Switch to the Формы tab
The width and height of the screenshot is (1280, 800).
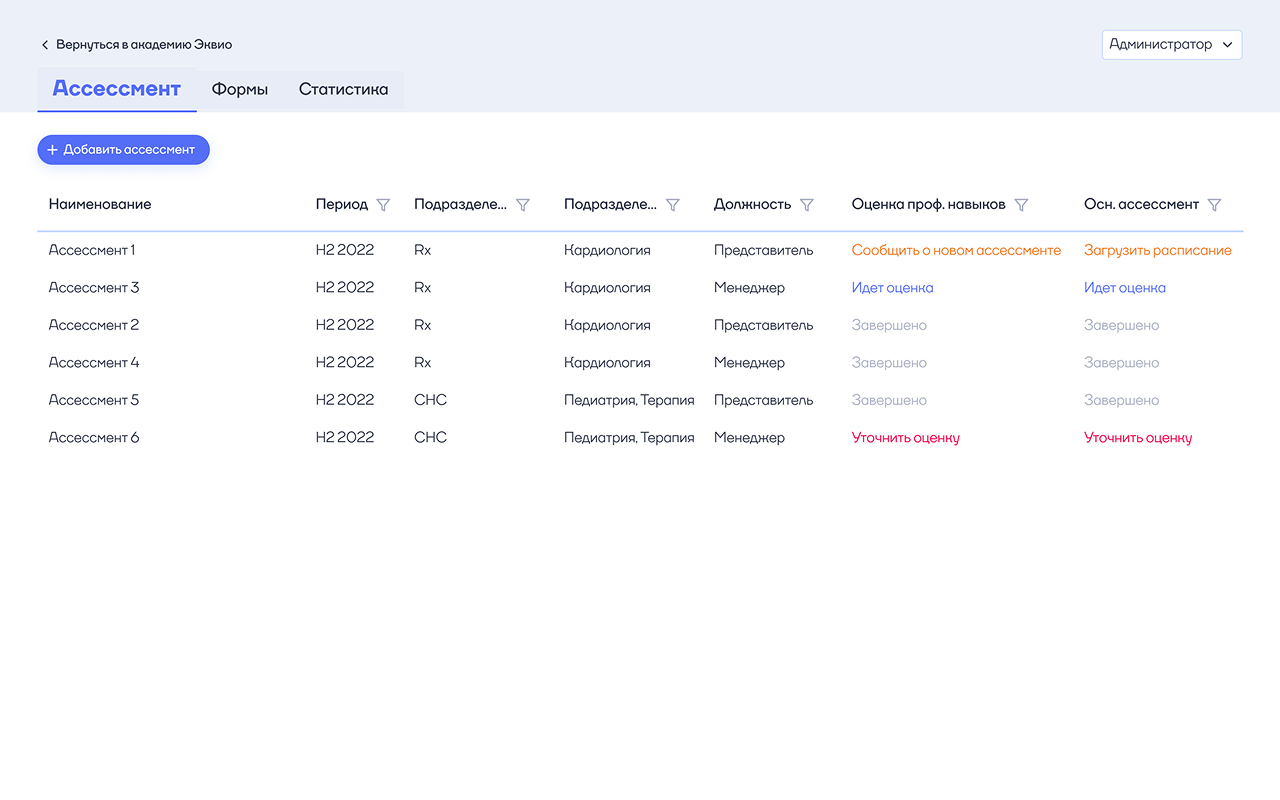(x=240, y=90)
